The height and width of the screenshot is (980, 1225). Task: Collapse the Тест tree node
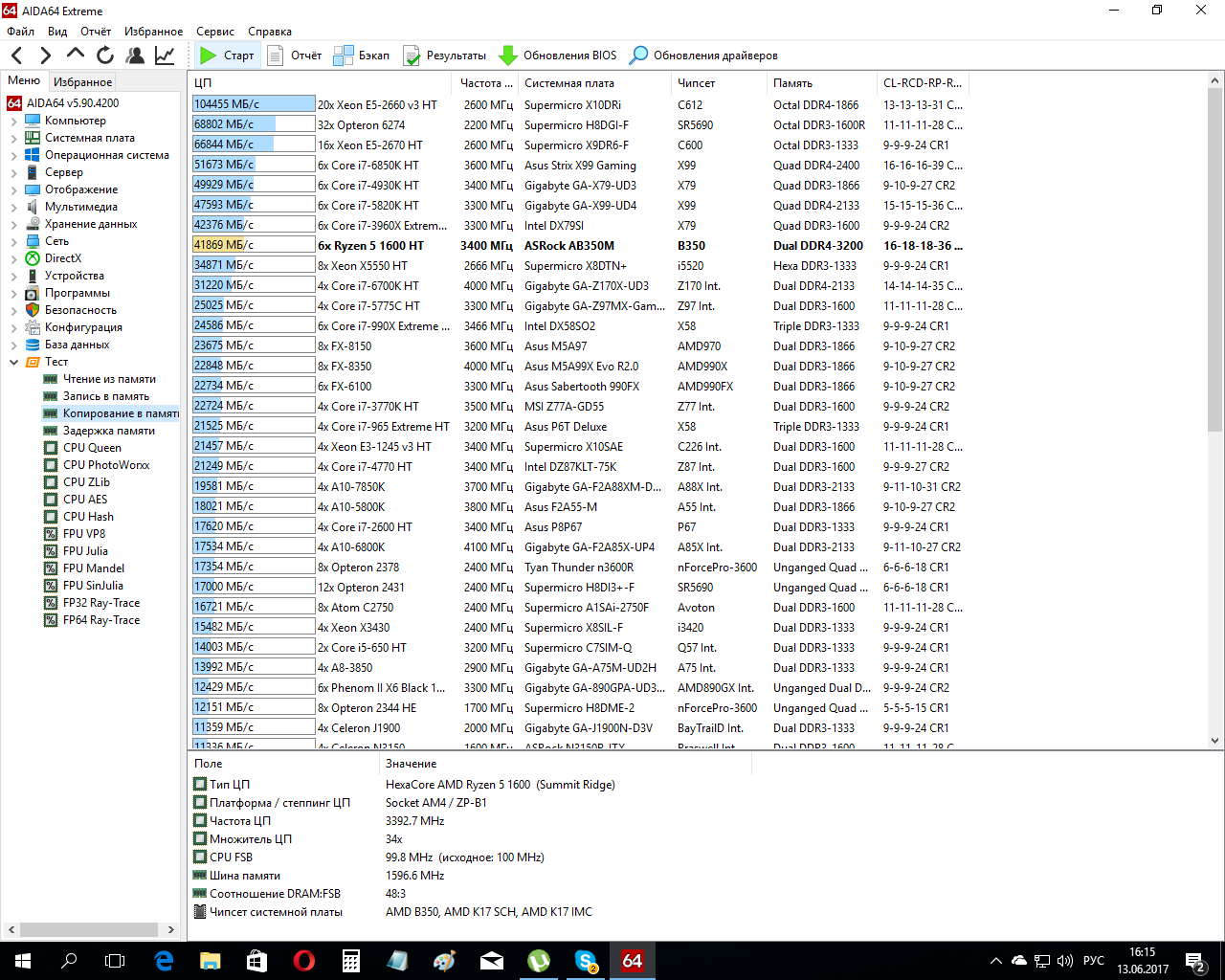(x=13, y=363)
